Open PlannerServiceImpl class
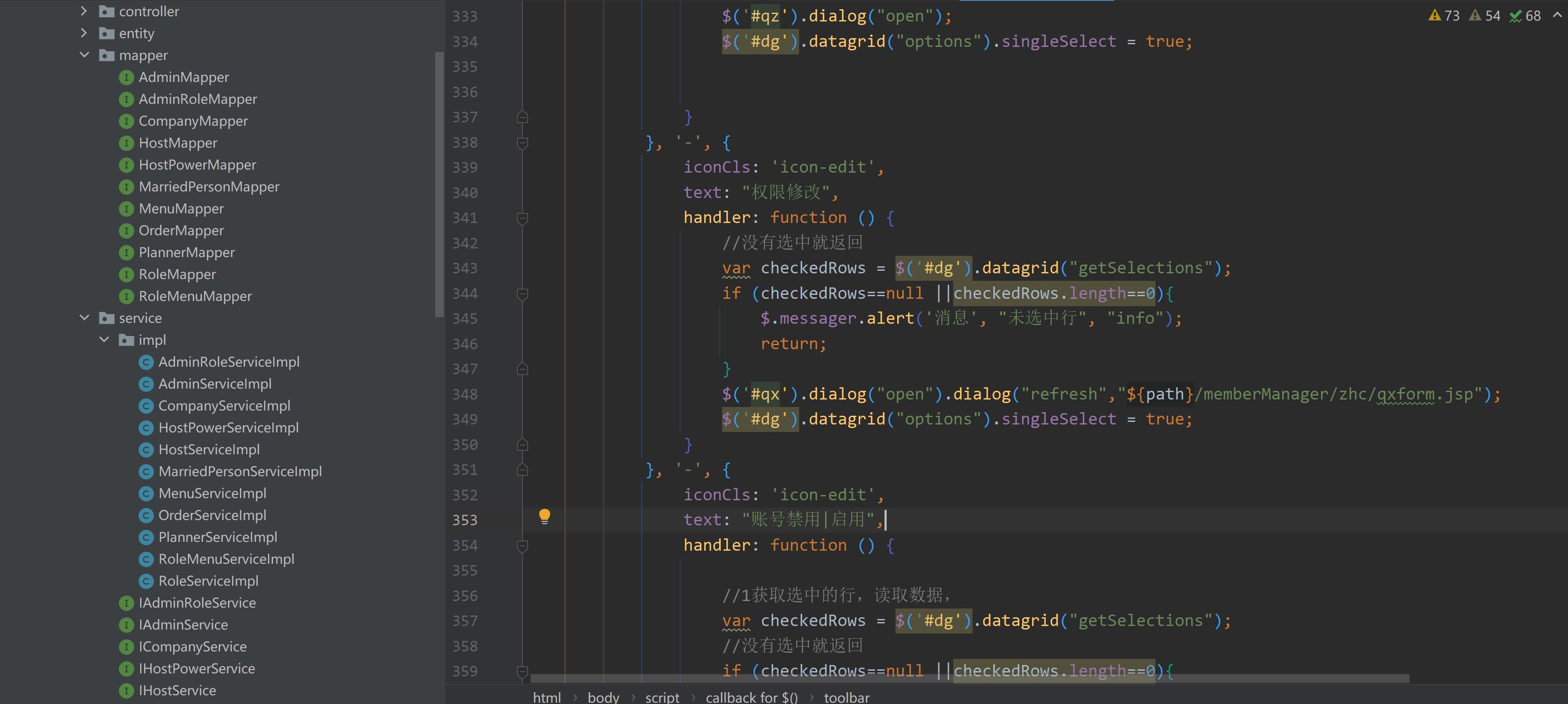The width and height of the screenshot is (1568, 704). pos(217,537)
